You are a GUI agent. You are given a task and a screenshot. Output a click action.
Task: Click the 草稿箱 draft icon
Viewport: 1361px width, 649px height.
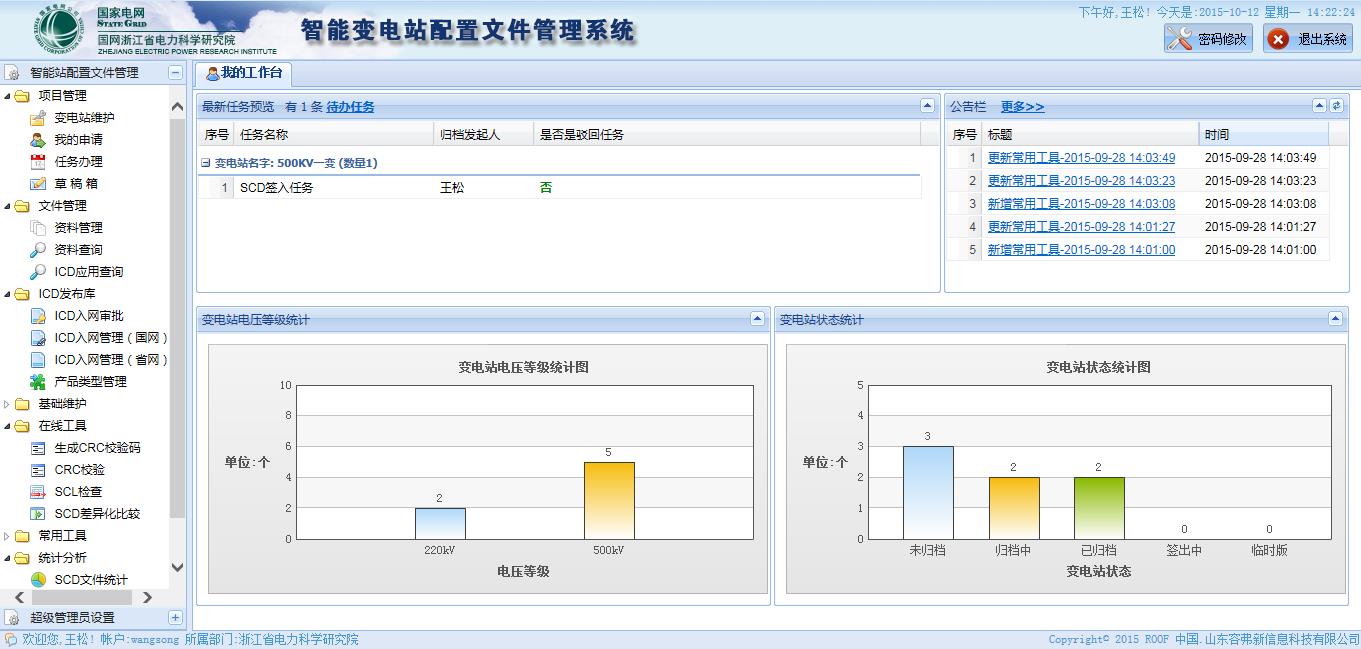38,184
